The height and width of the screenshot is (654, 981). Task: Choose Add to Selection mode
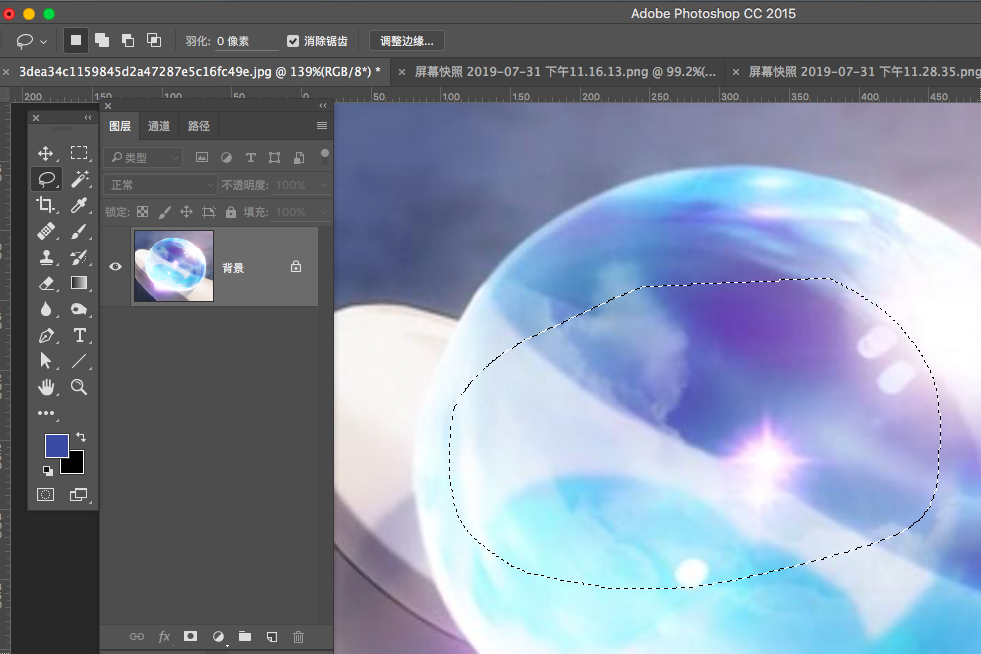pos(102,41)
